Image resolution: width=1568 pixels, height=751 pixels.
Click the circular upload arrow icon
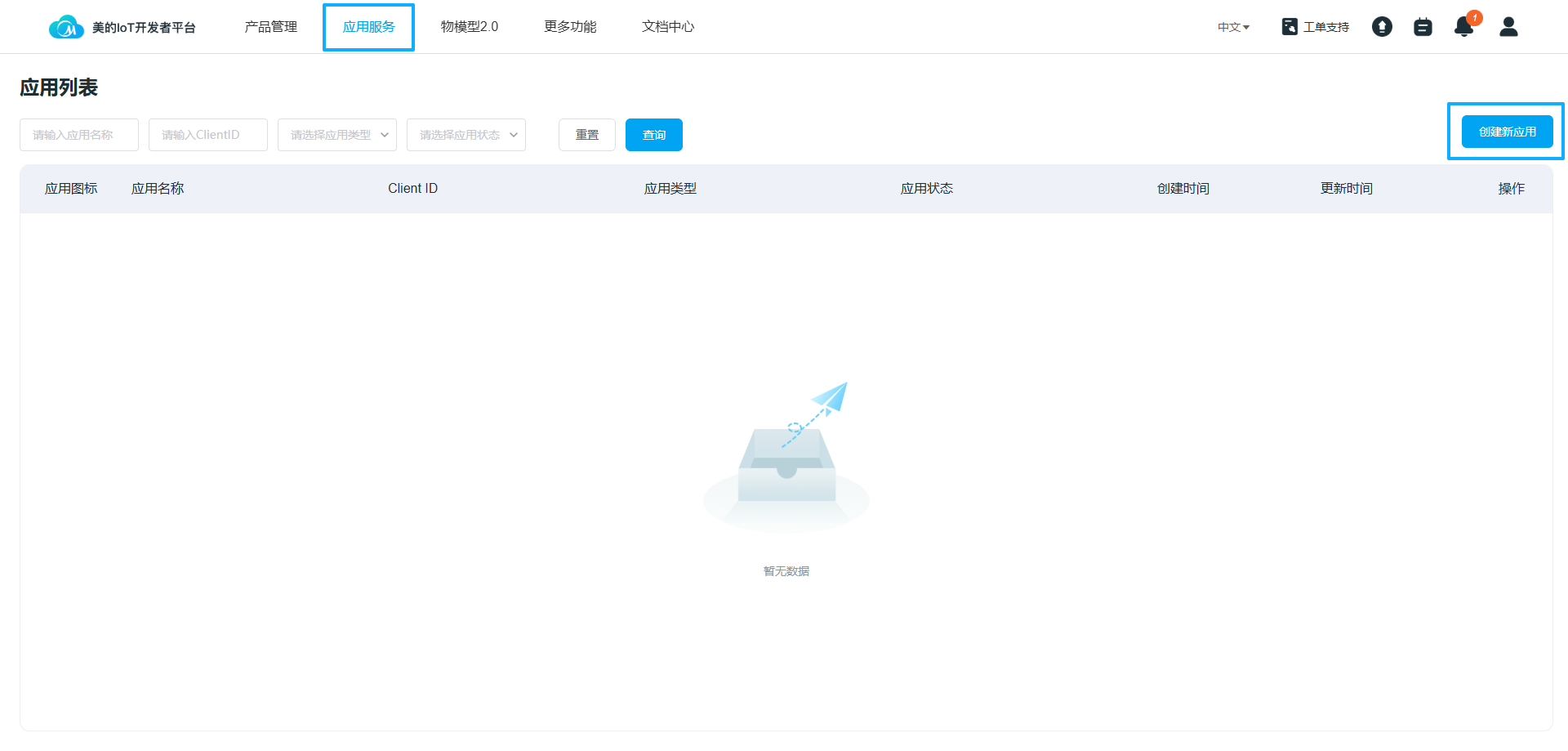pos(1382,27)
